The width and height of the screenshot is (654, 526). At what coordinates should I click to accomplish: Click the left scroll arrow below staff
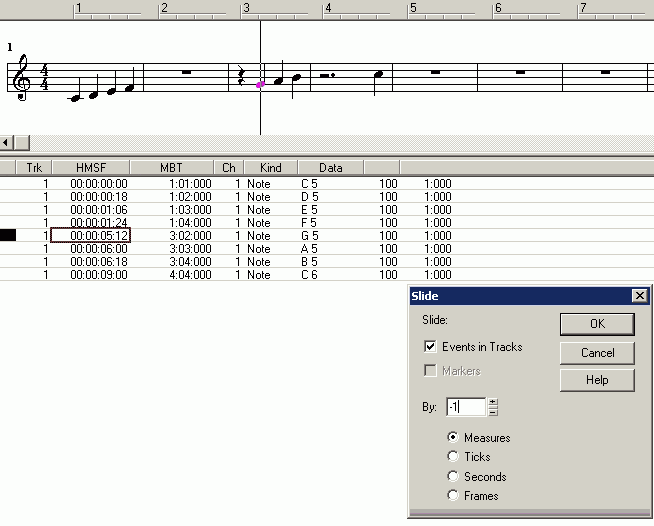[x=7, y=143]
